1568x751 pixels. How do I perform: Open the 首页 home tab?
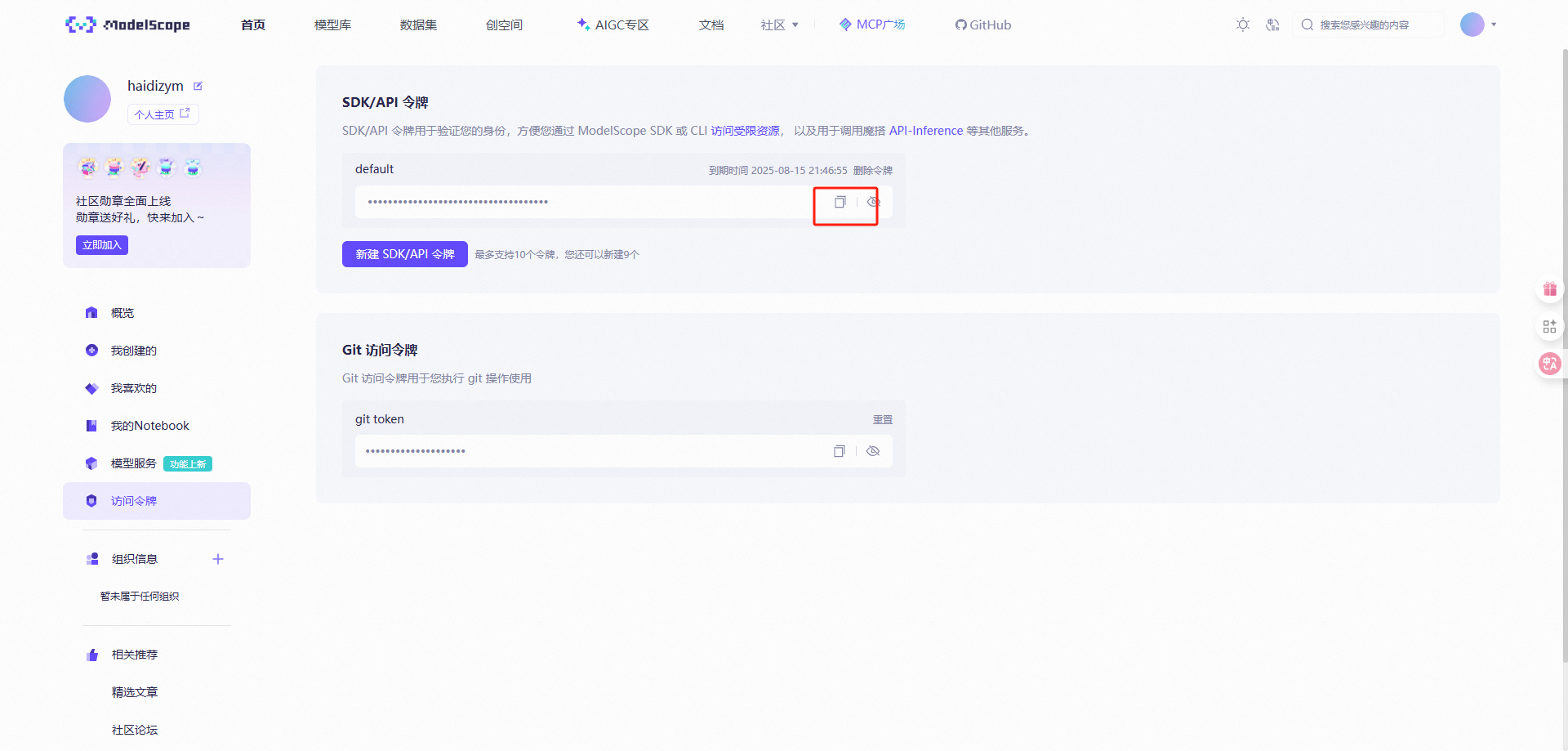tap(253, 25)
